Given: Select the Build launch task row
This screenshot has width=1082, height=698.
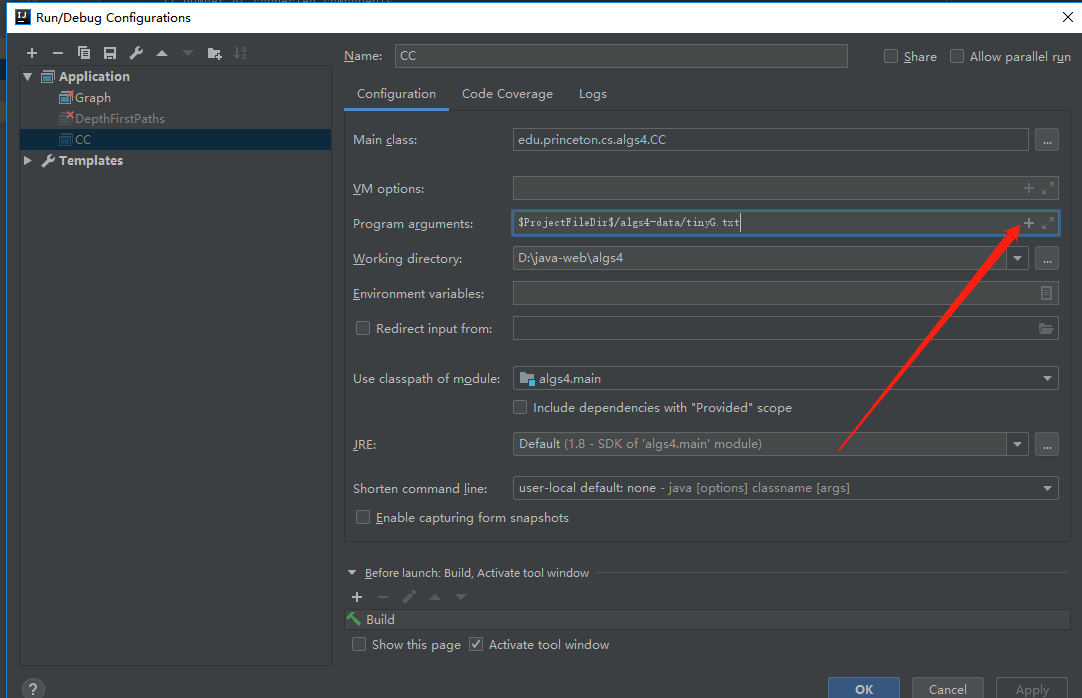Looking at the screenshot, I should [707, 619].
